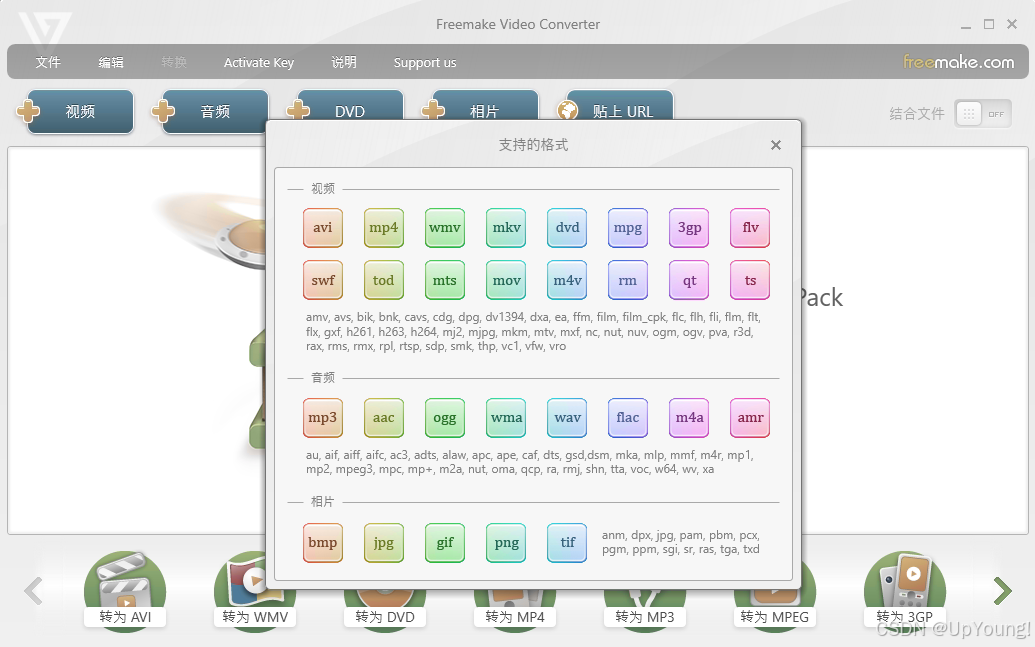Click the mpg format icon

coord(628,228)
